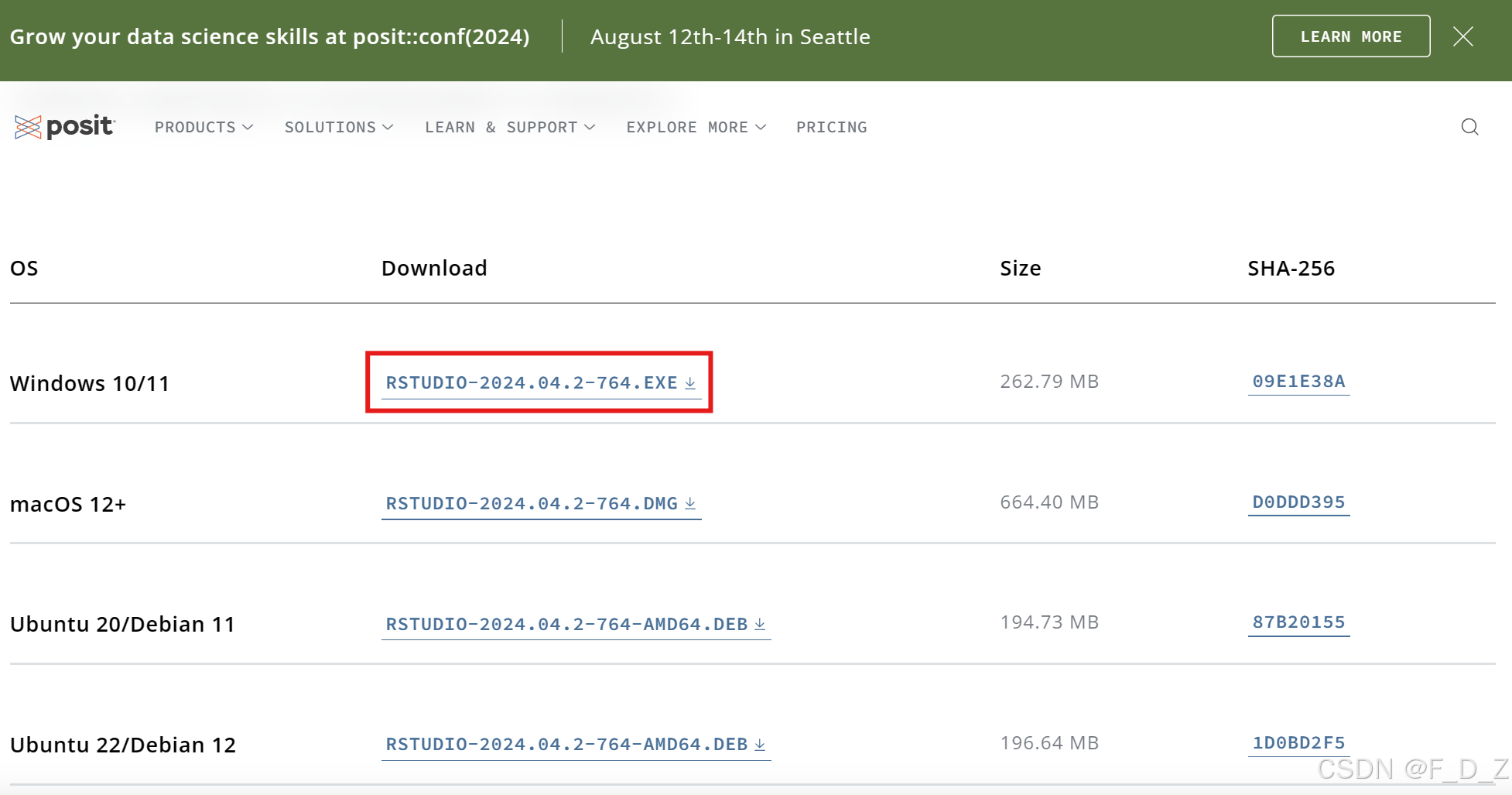1512x795 pixels.
Task: Click the banner text 'August 12th-14th in Seattle'
Action: [x=730, y=36]
